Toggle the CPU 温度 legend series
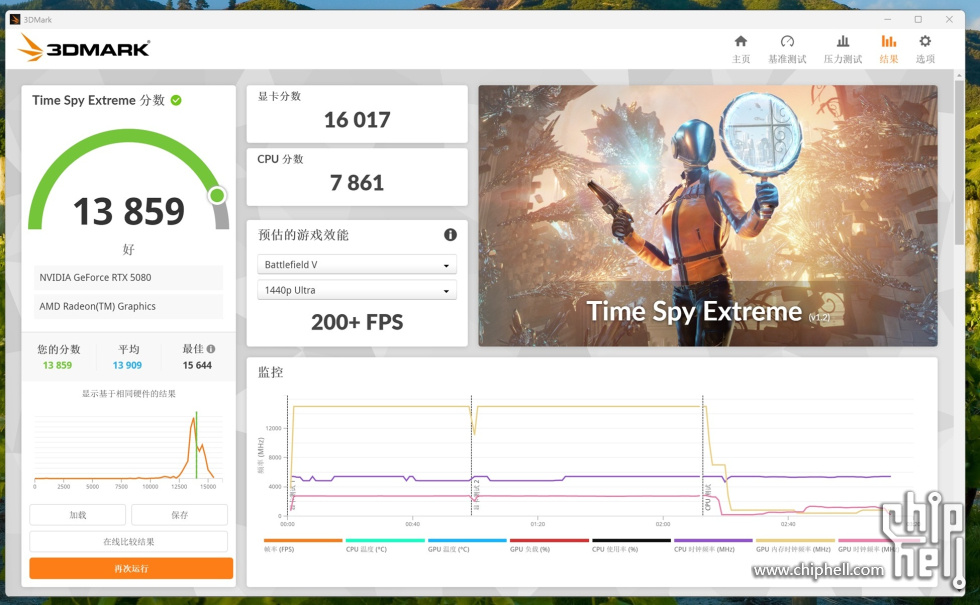The width and height of the screenshot is (980, 605). 385,545
